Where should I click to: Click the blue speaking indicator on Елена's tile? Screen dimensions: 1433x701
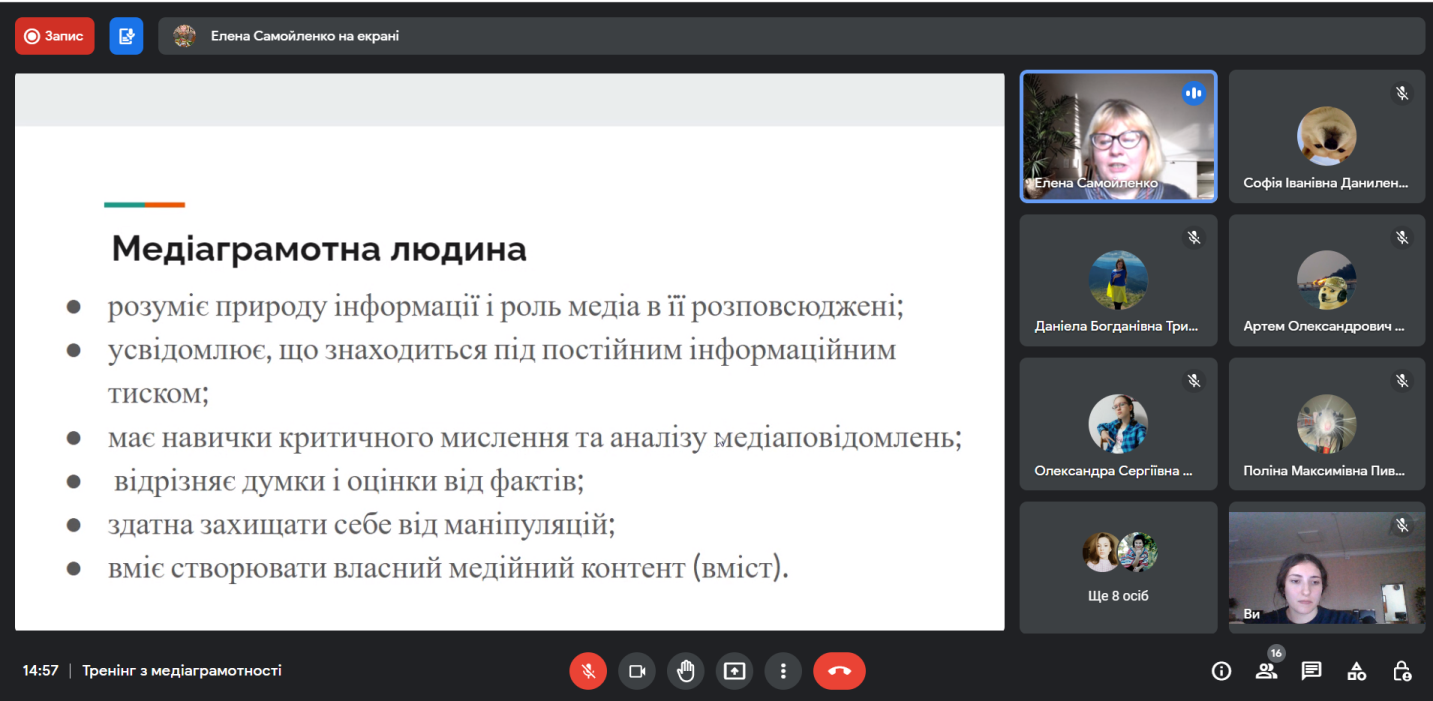click(1193, 93)
